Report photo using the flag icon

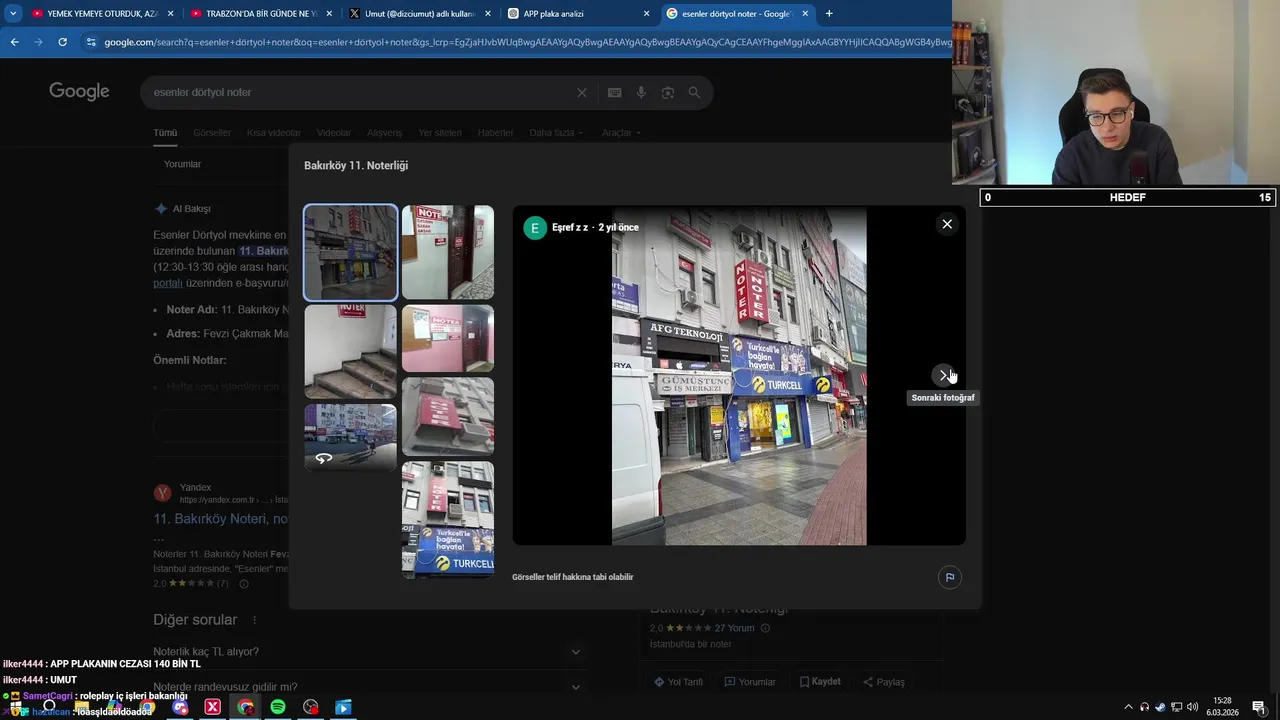coord(949,577)
